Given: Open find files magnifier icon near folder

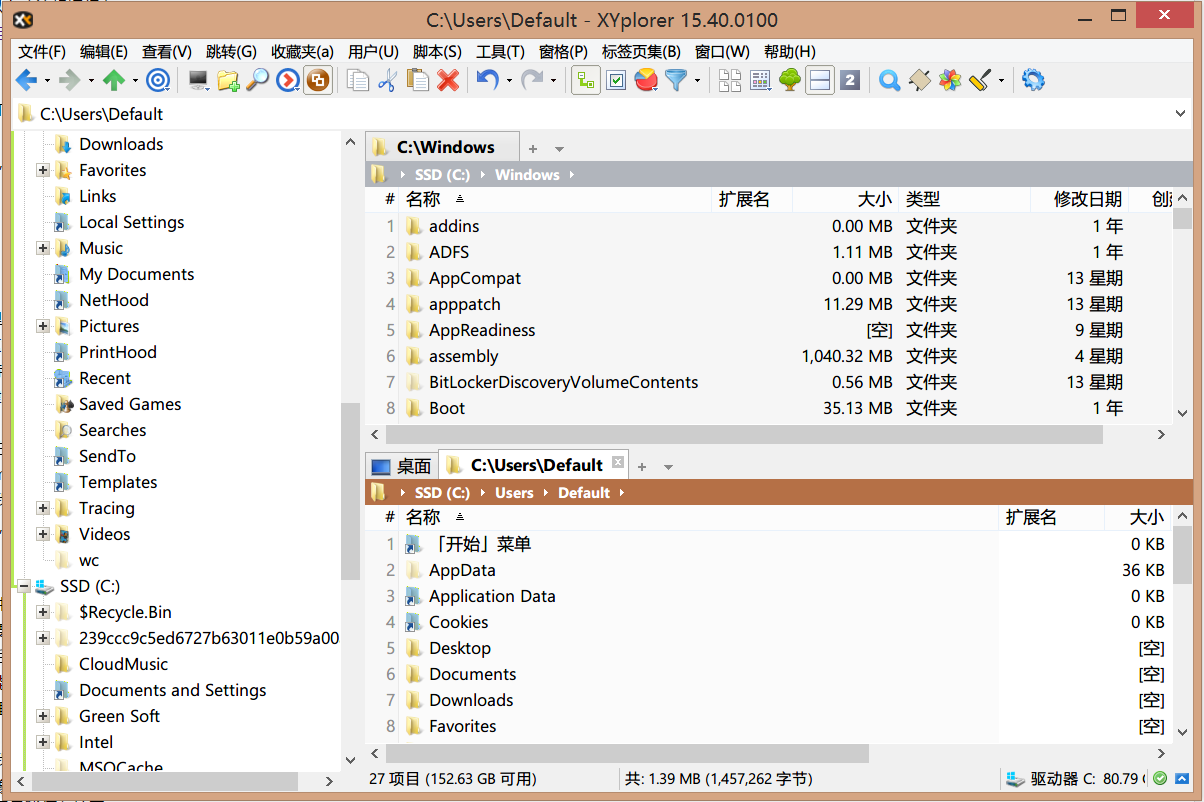Looking at the screenshot, I should pyautogui.click(x=258, y=81).
